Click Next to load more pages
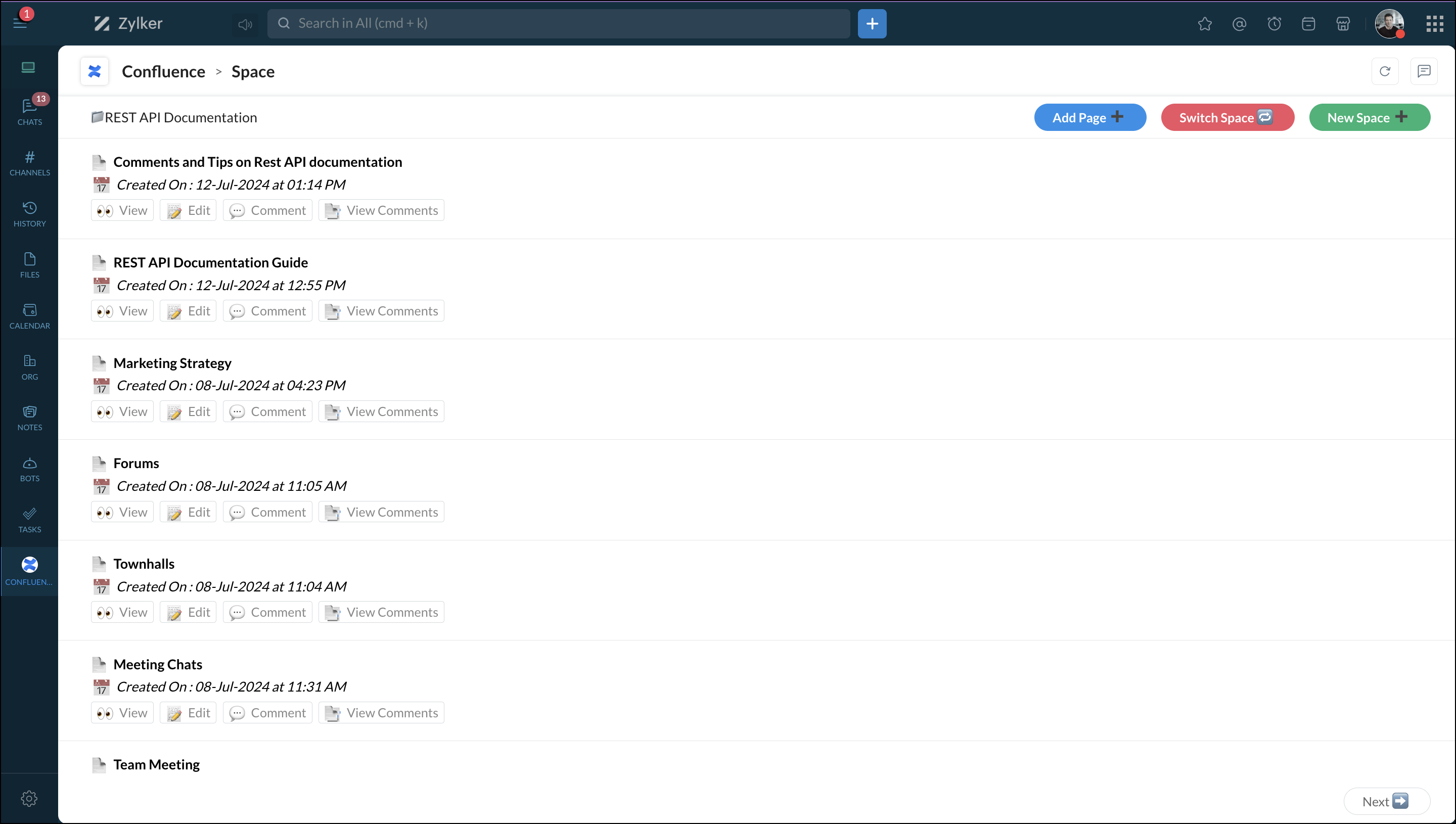The height and width of the screenshot is (824, 1456). click(1386, 801)
